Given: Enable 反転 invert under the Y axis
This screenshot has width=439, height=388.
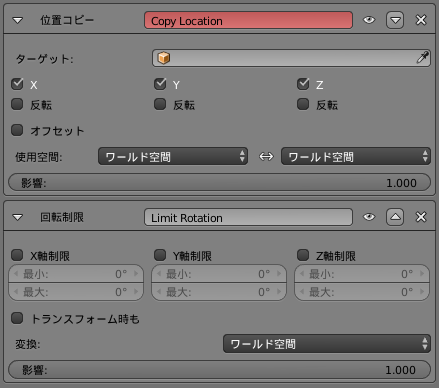Looking at the screenshot, I should [160, 104].
